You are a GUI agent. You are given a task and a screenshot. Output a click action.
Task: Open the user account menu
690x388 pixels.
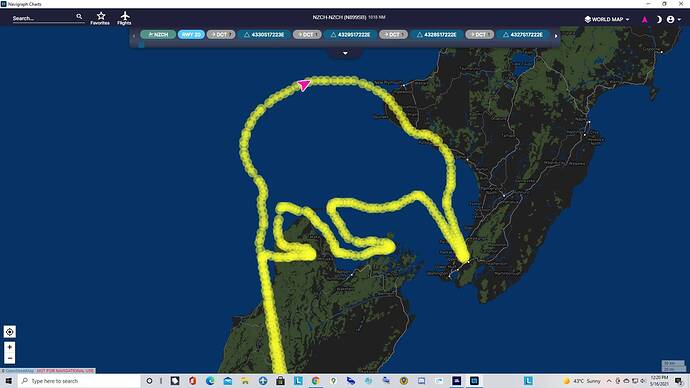(674, 19)
